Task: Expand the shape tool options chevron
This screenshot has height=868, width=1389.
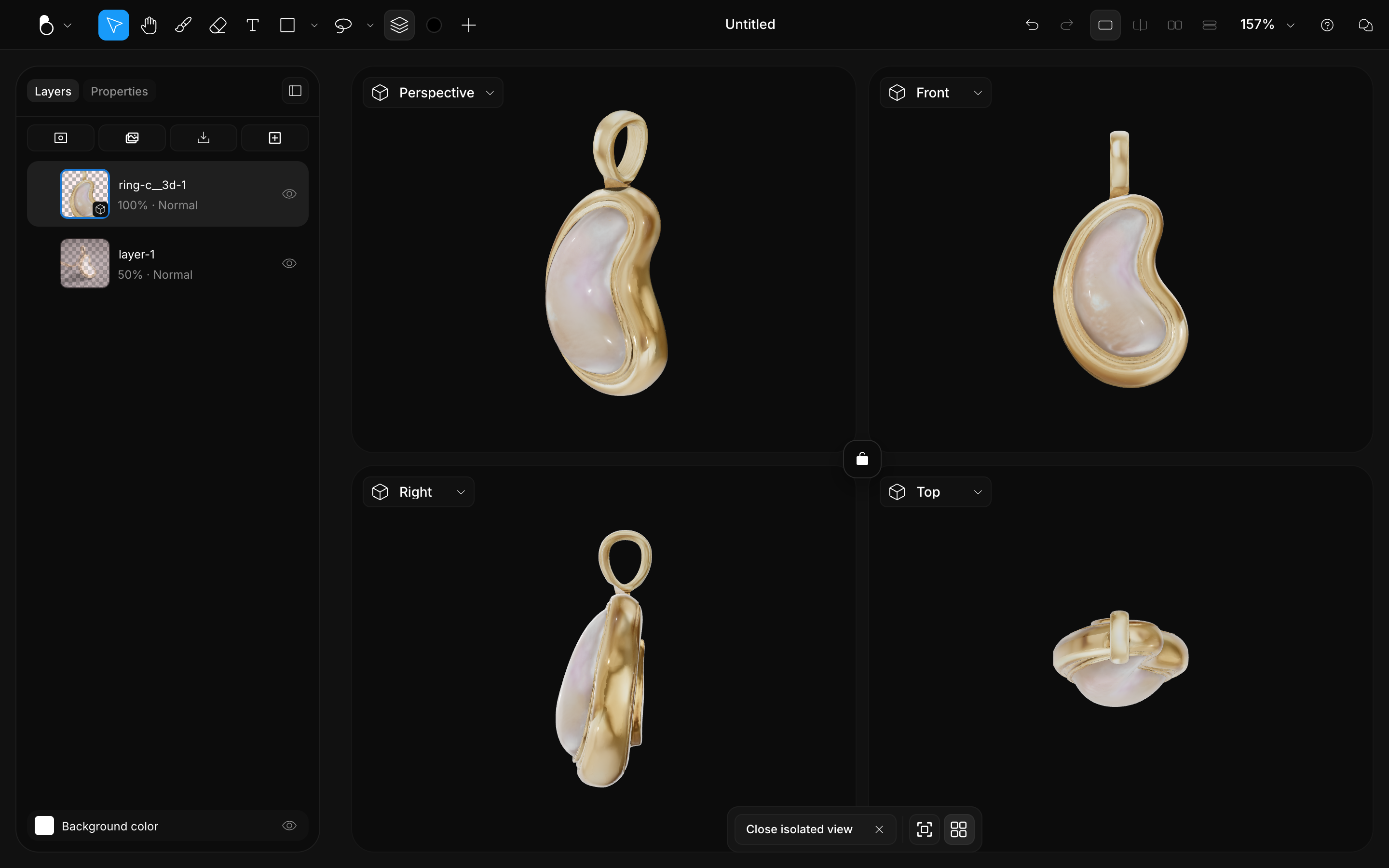Action: coord(314,25)
